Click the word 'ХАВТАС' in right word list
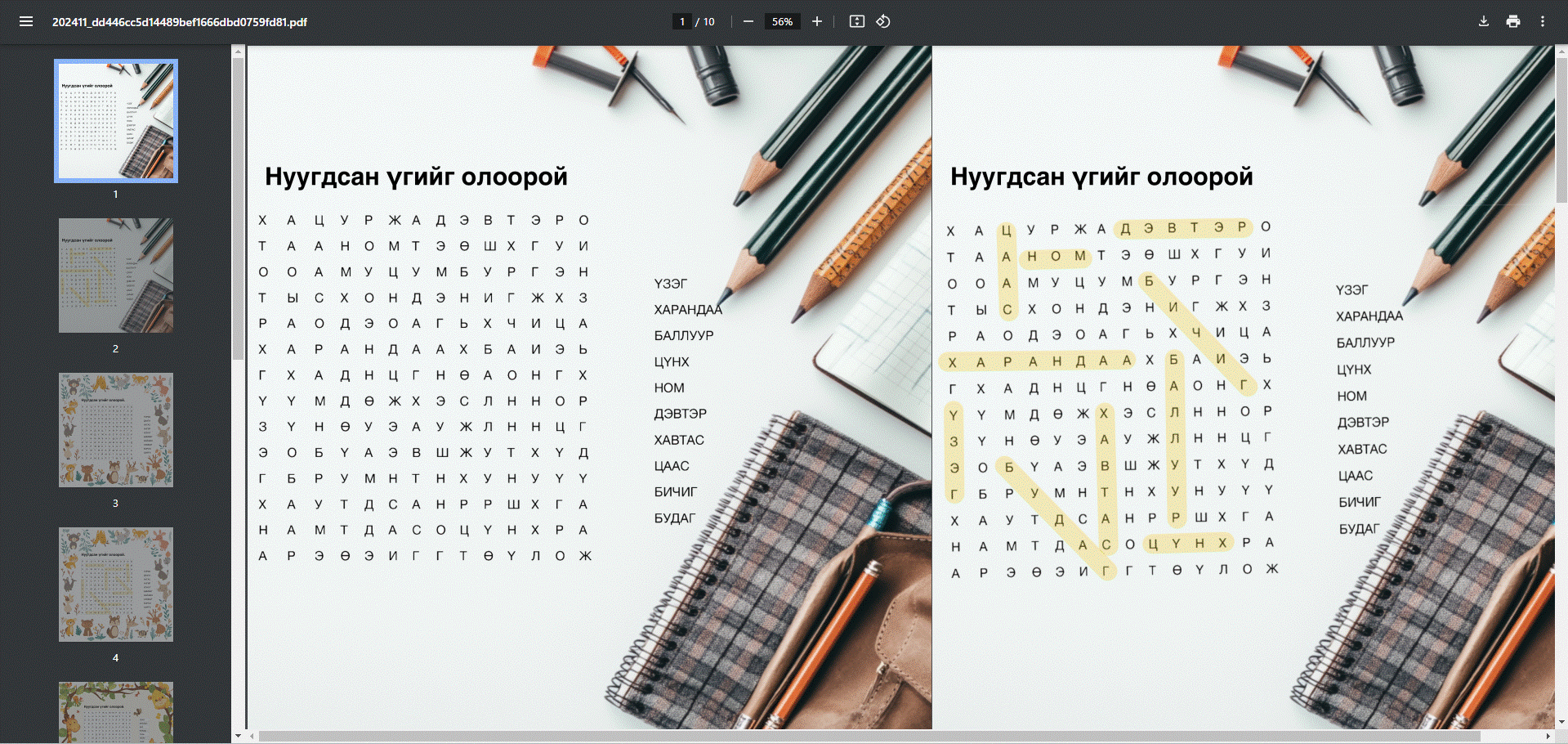Viewport: 1568px width, 744px height. [1362, 449]
